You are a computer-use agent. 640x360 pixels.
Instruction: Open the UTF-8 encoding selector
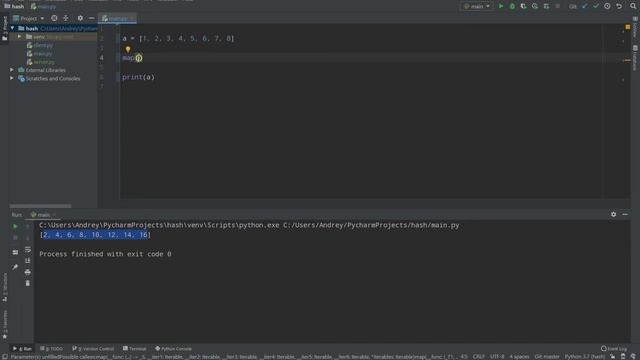pyautogui.click(x=497, y=356)
